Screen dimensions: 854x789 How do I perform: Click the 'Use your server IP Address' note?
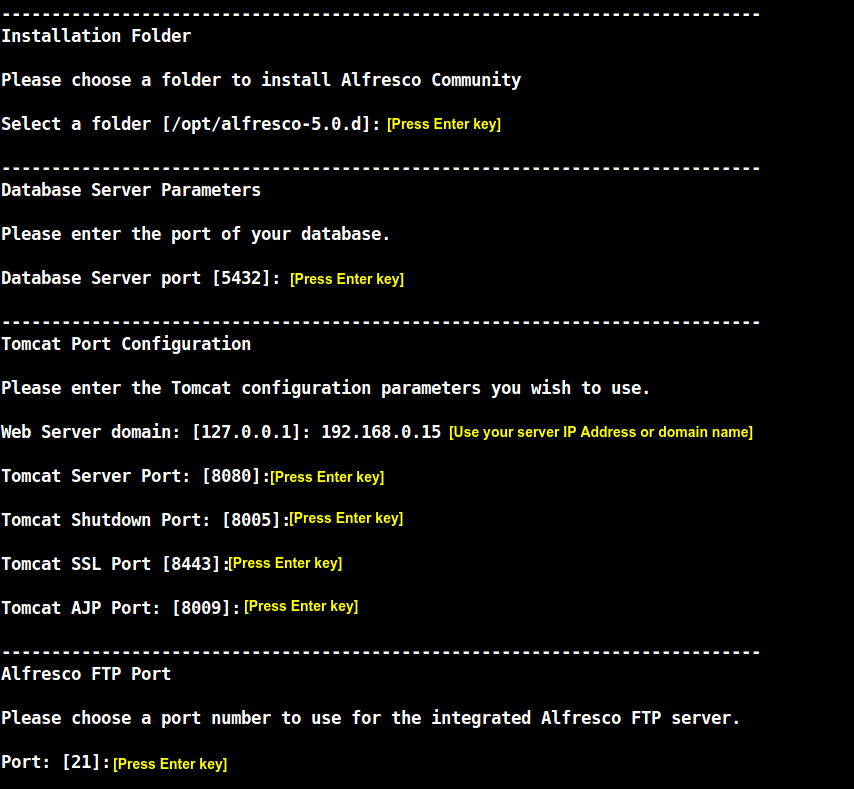point(600,432)
